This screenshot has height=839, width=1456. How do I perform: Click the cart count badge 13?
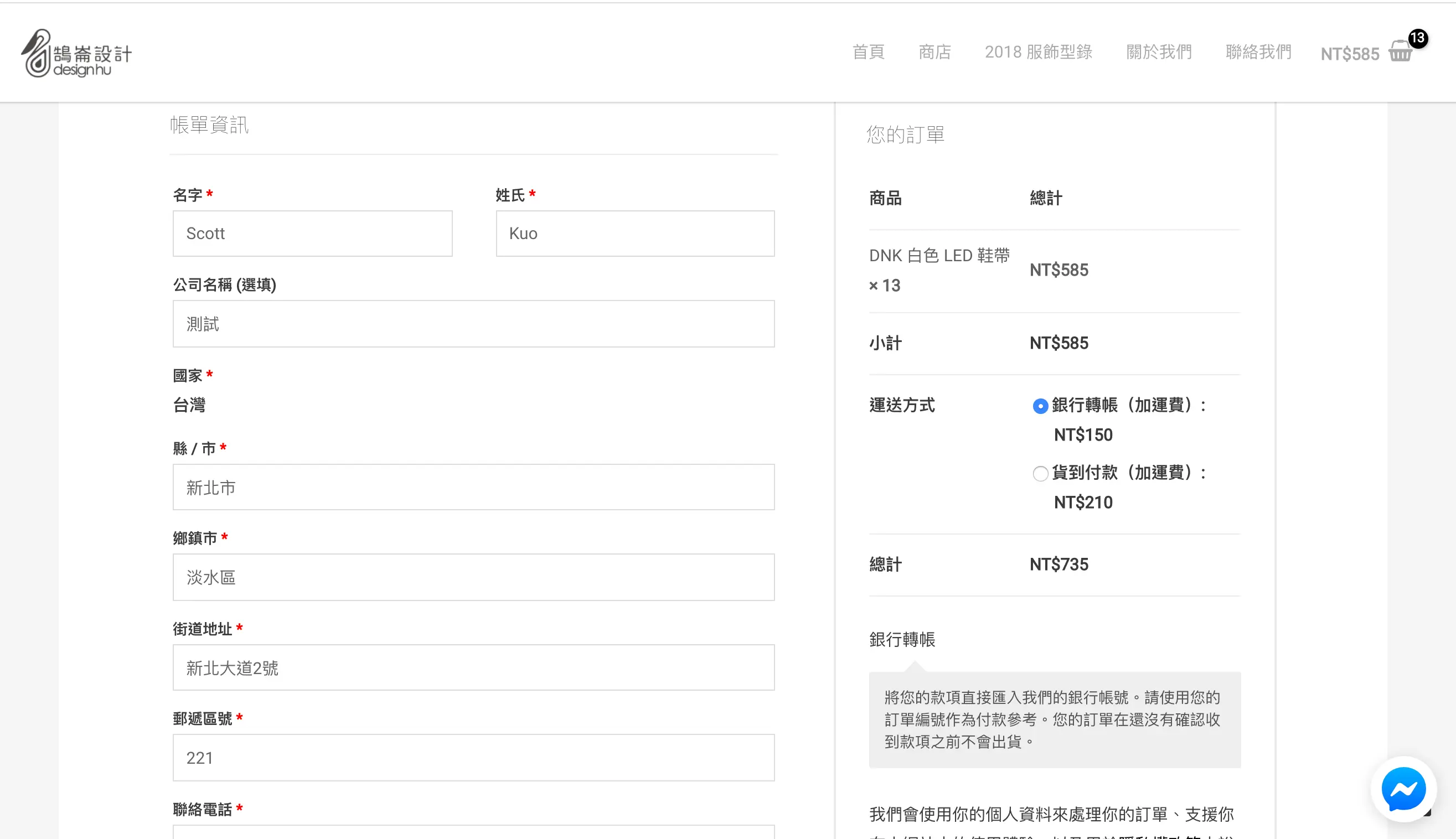coord(1417,39)
